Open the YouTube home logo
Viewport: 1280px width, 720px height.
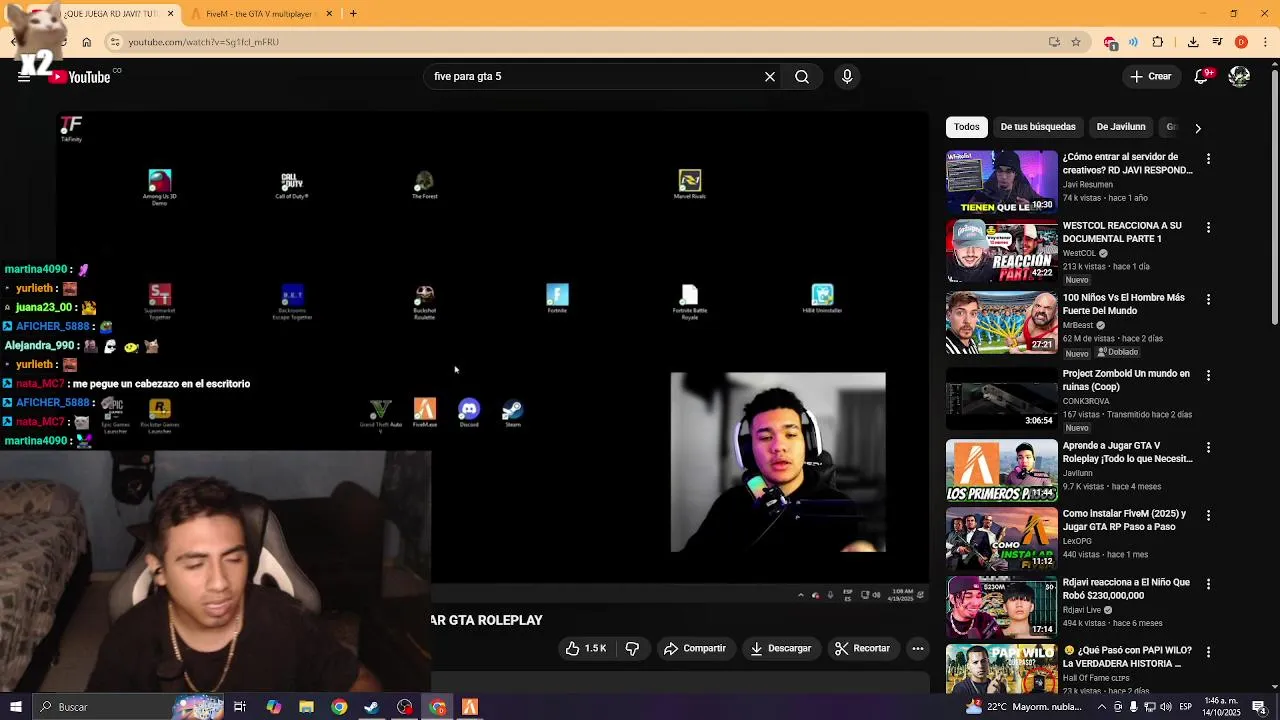pos(80,77)
